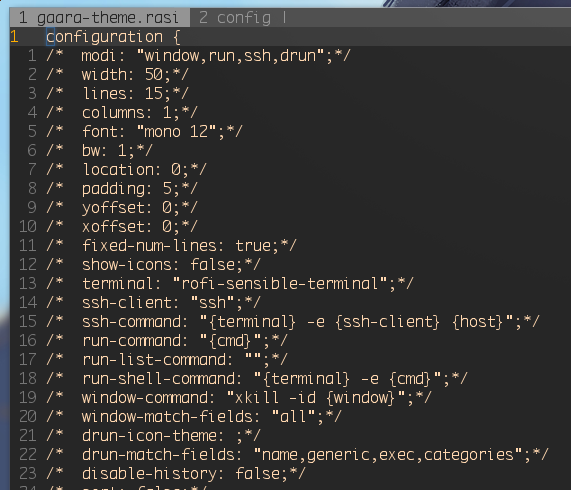Click the 'disable-history: false' line

pos(176,473)
